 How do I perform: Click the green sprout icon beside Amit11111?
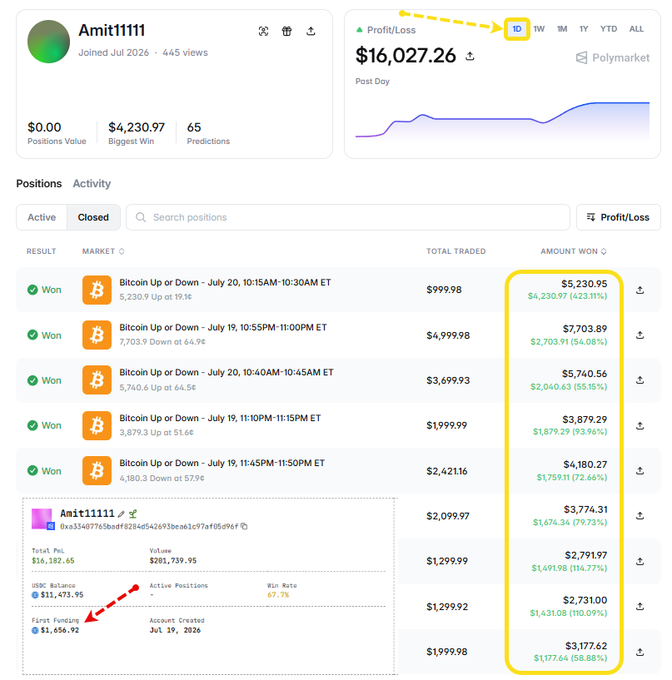133,514
